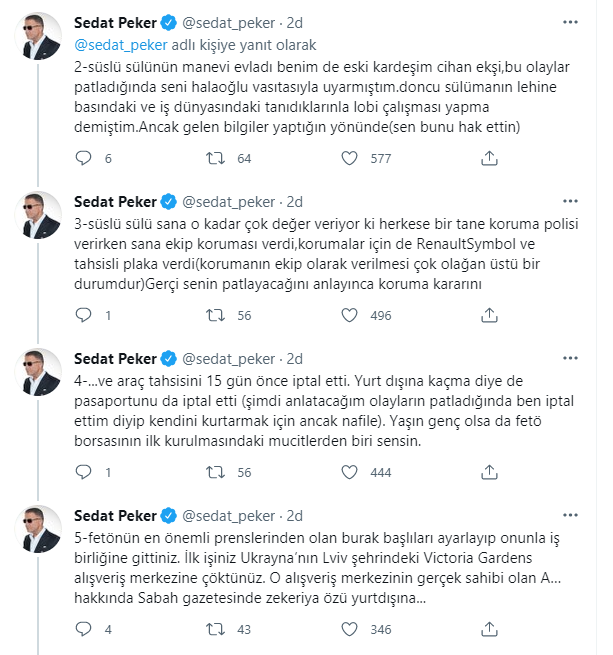Screen dimensions: 613x655
Task: Like the tweet with 577 likes
Action: pos(348,158)
